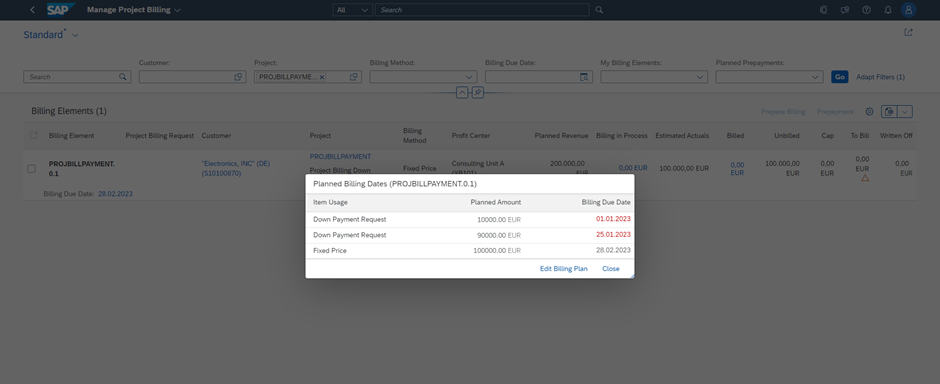The image size is (940, 384).
Task: Click the Profit Center column header
Action: click(x=471, y=135)
